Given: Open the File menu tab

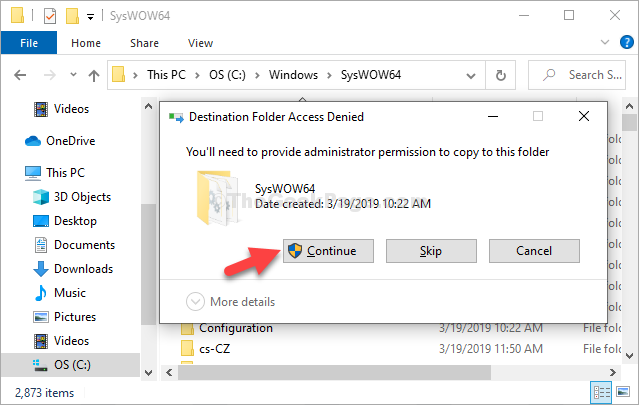Looking at the screenshot, I should 29,43.
